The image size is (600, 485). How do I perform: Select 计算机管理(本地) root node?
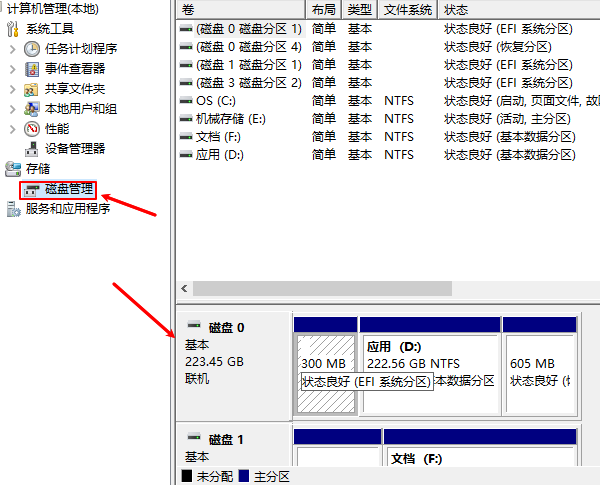pos(53,8)
